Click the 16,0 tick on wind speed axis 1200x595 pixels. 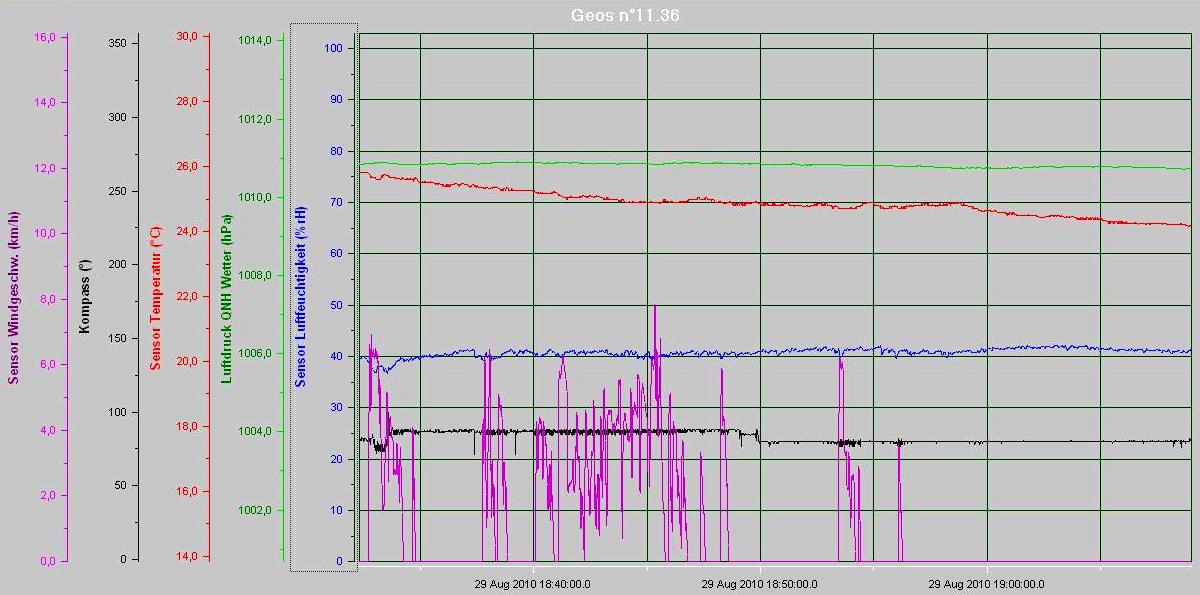tap(45, 37)
